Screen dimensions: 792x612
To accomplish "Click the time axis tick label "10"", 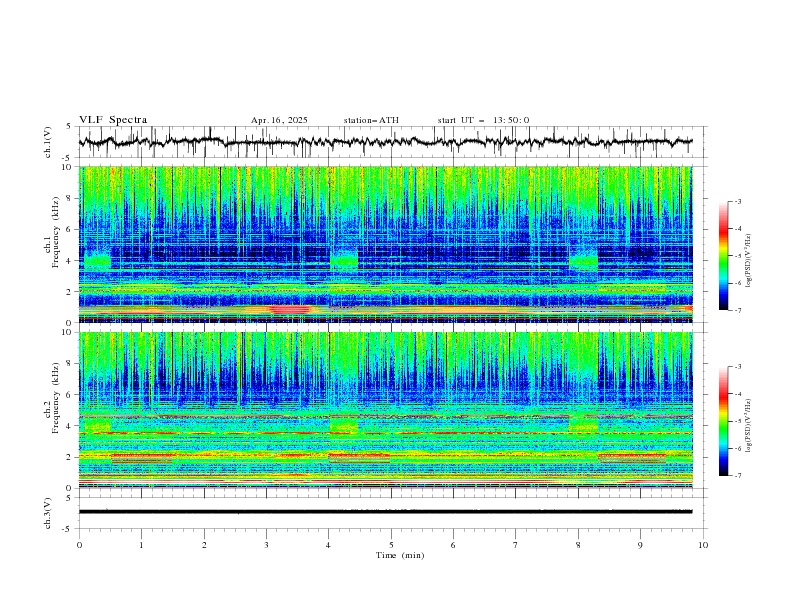I will pos(703,545).
